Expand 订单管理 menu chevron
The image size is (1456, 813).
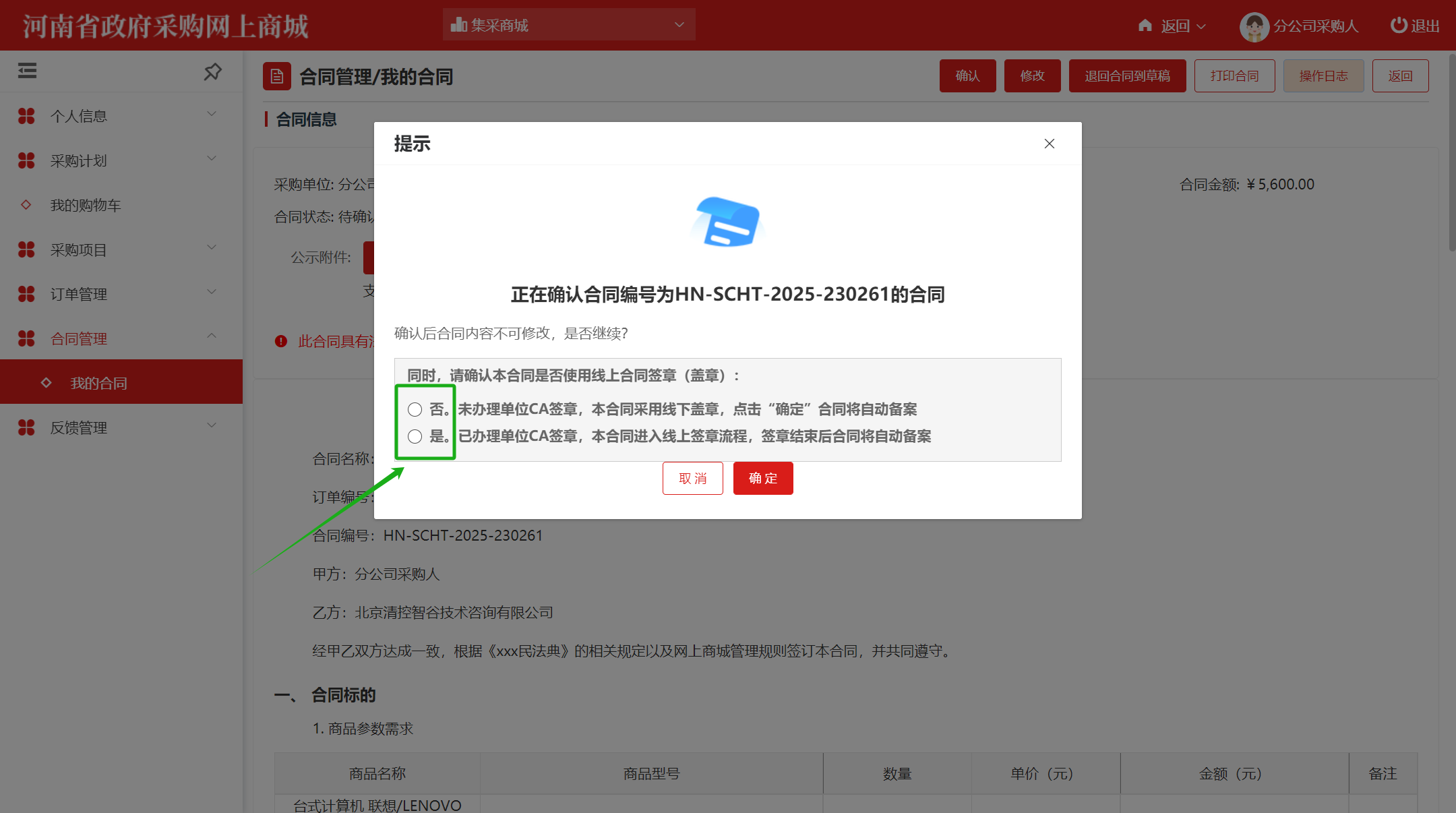[212, 292]
